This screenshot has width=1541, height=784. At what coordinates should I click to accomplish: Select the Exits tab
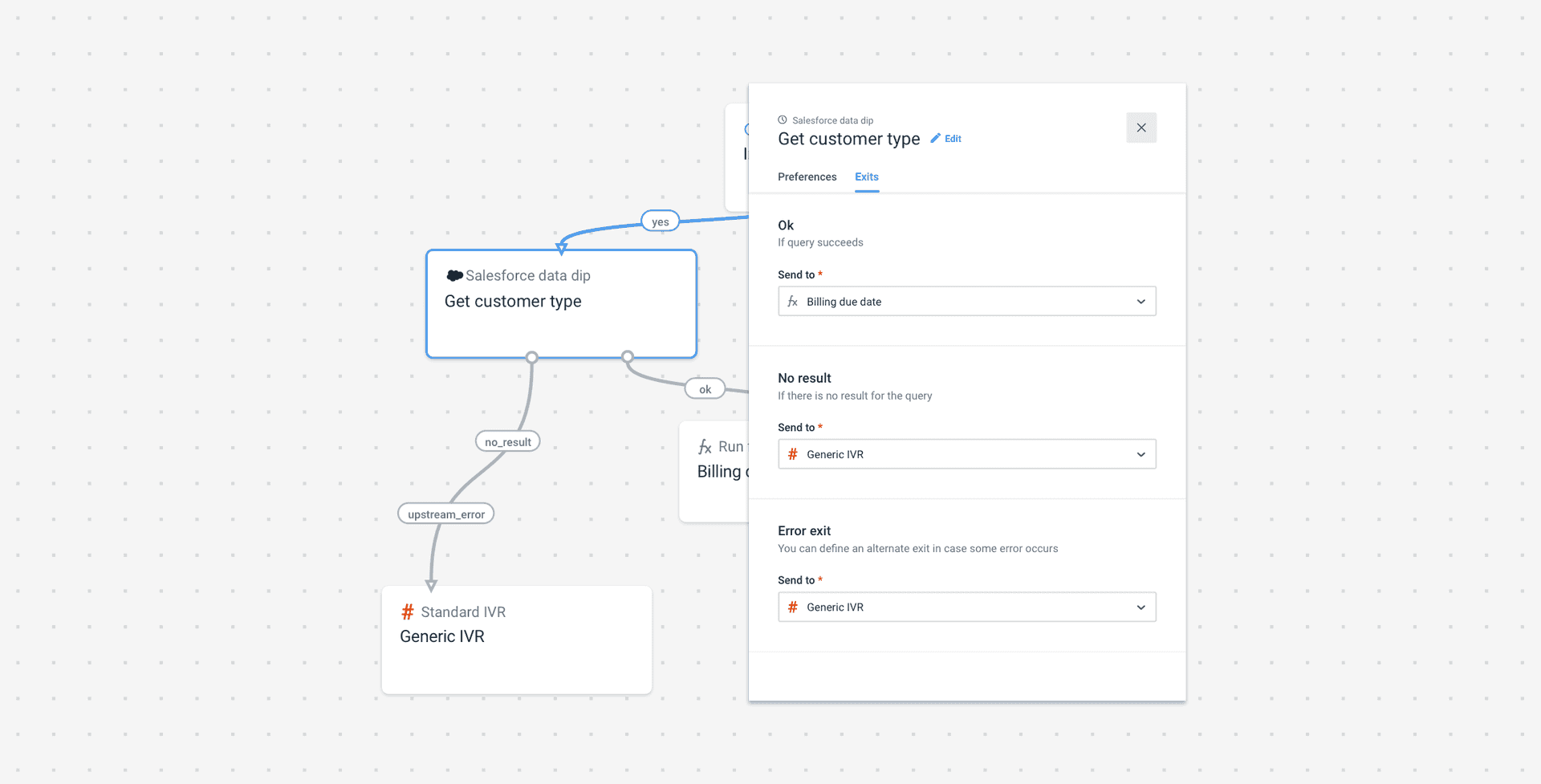click(x=866, y=177)
